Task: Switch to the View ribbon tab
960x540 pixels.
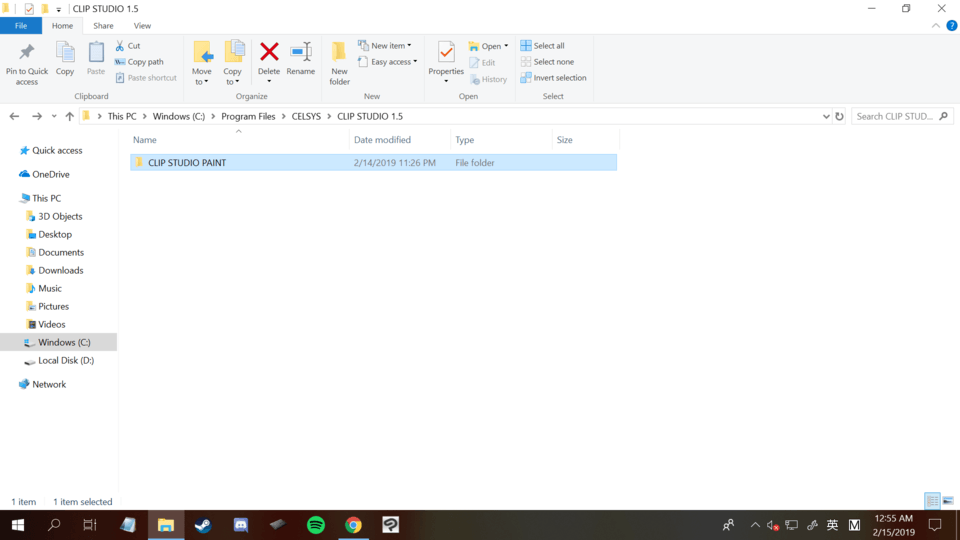Action: click(142, 26)
